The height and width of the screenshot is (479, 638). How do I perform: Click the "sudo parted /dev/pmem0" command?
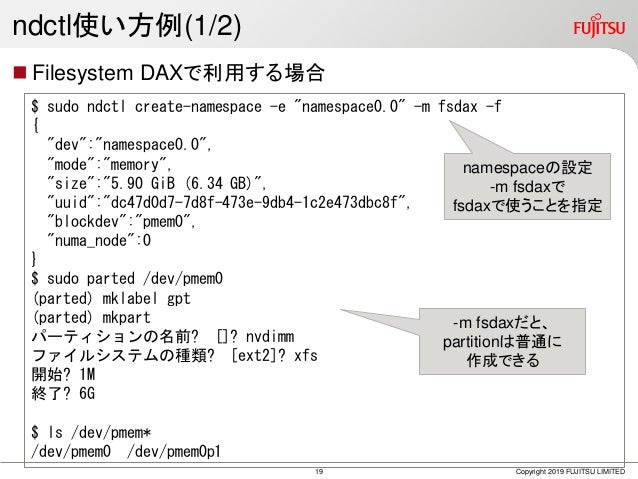click(x=127, y=279)
